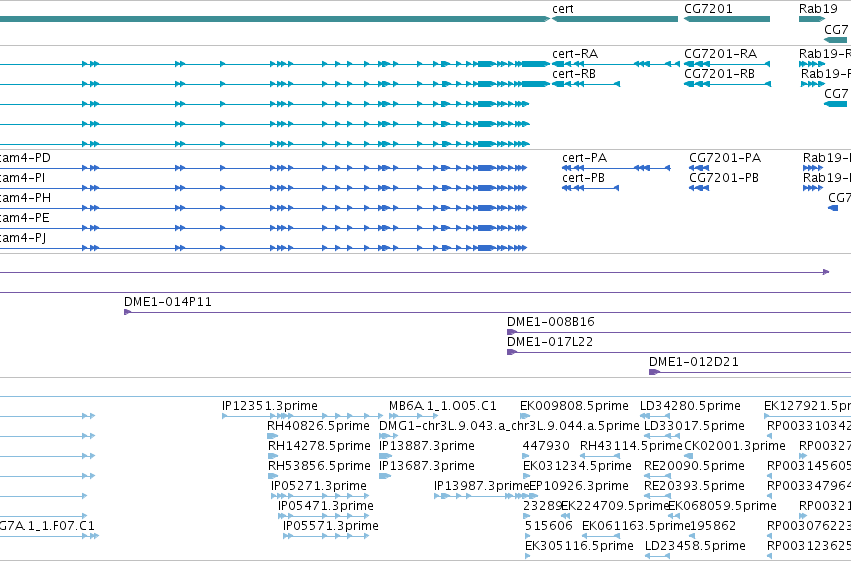
Task: Select the CG7201 gene label
Action: click(x=708, y=9)
